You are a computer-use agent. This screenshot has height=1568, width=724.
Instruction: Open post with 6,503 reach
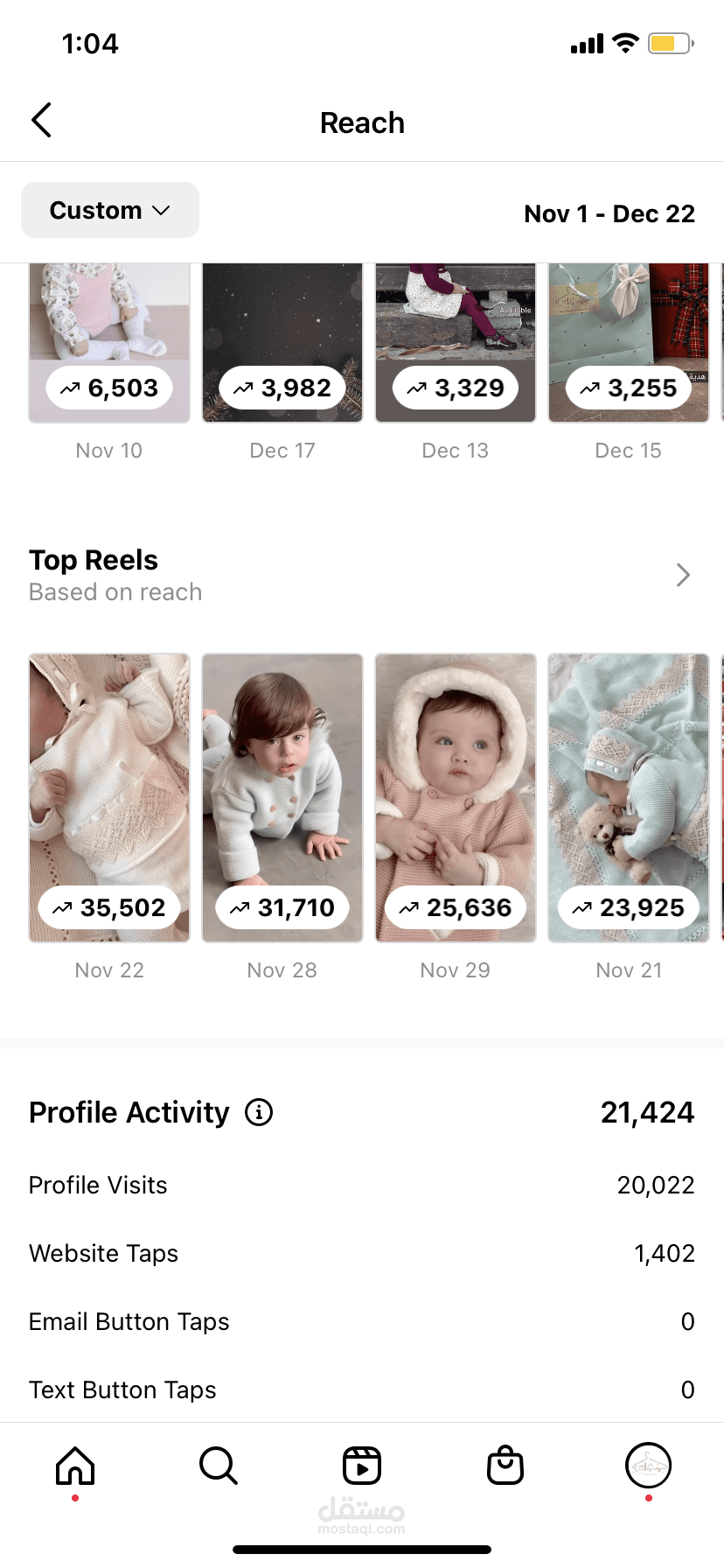point(109,343)
